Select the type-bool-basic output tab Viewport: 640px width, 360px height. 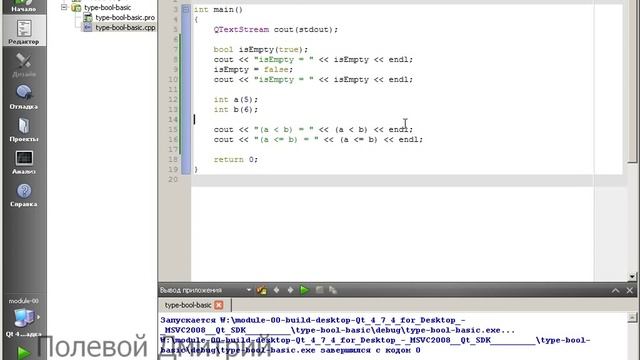188,305
